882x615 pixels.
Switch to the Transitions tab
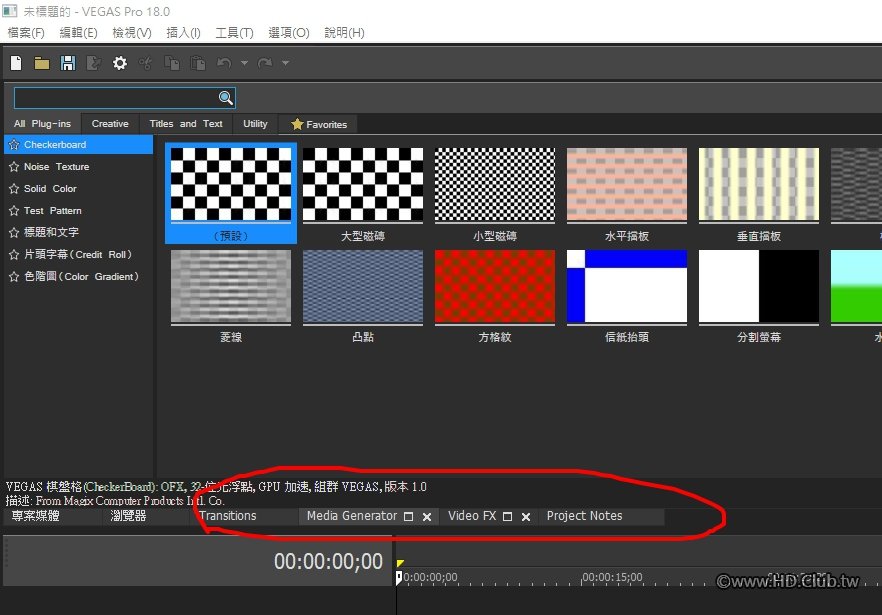coord(228,516)
